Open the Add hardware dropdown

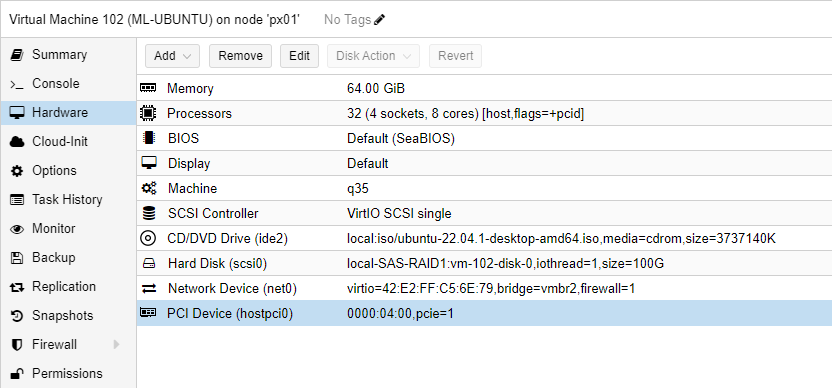pos(172,56)
